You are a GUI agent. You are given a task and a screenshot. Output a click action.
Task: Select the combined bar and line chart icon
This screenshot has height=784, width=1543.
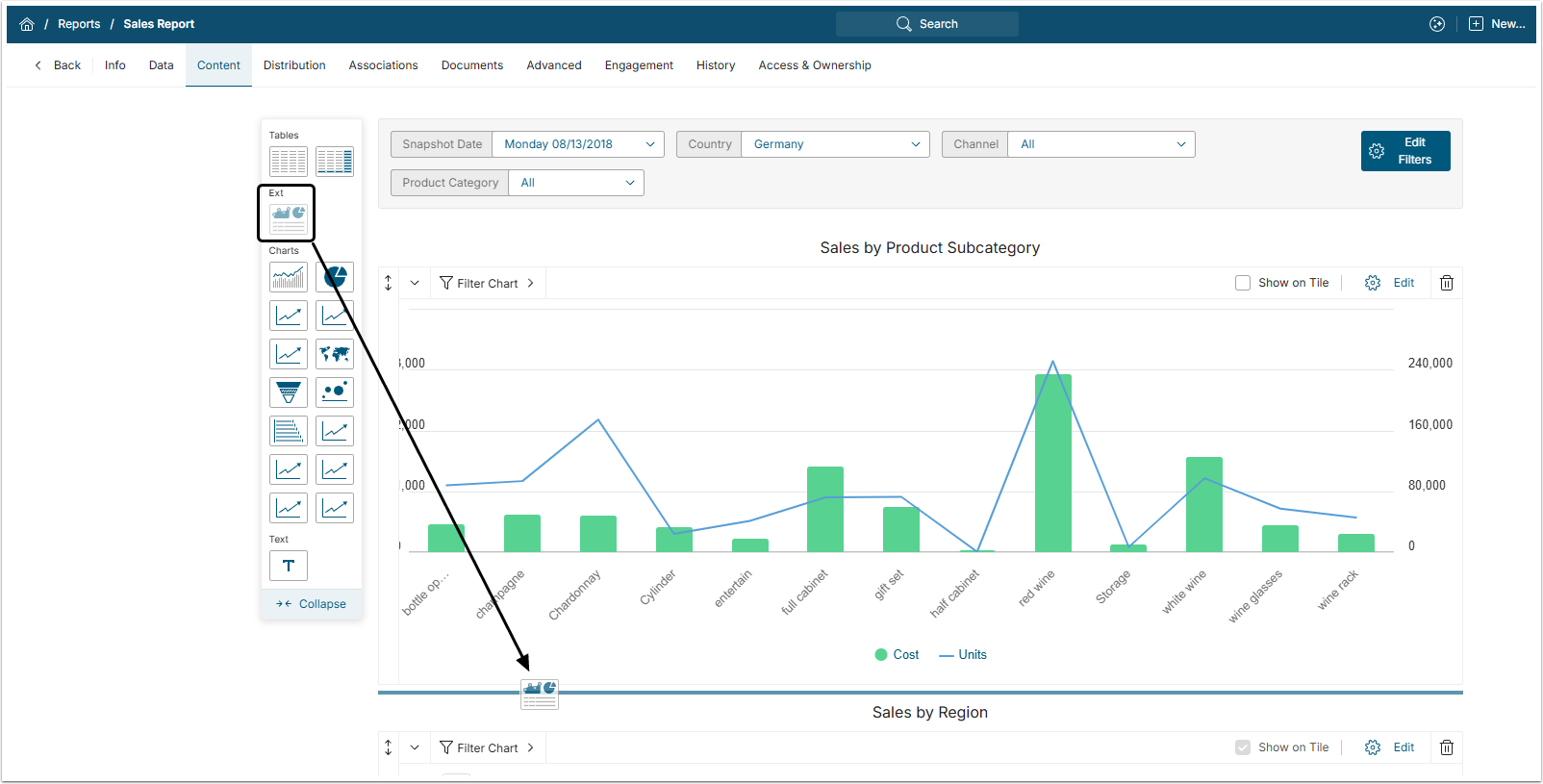point(289,277)
